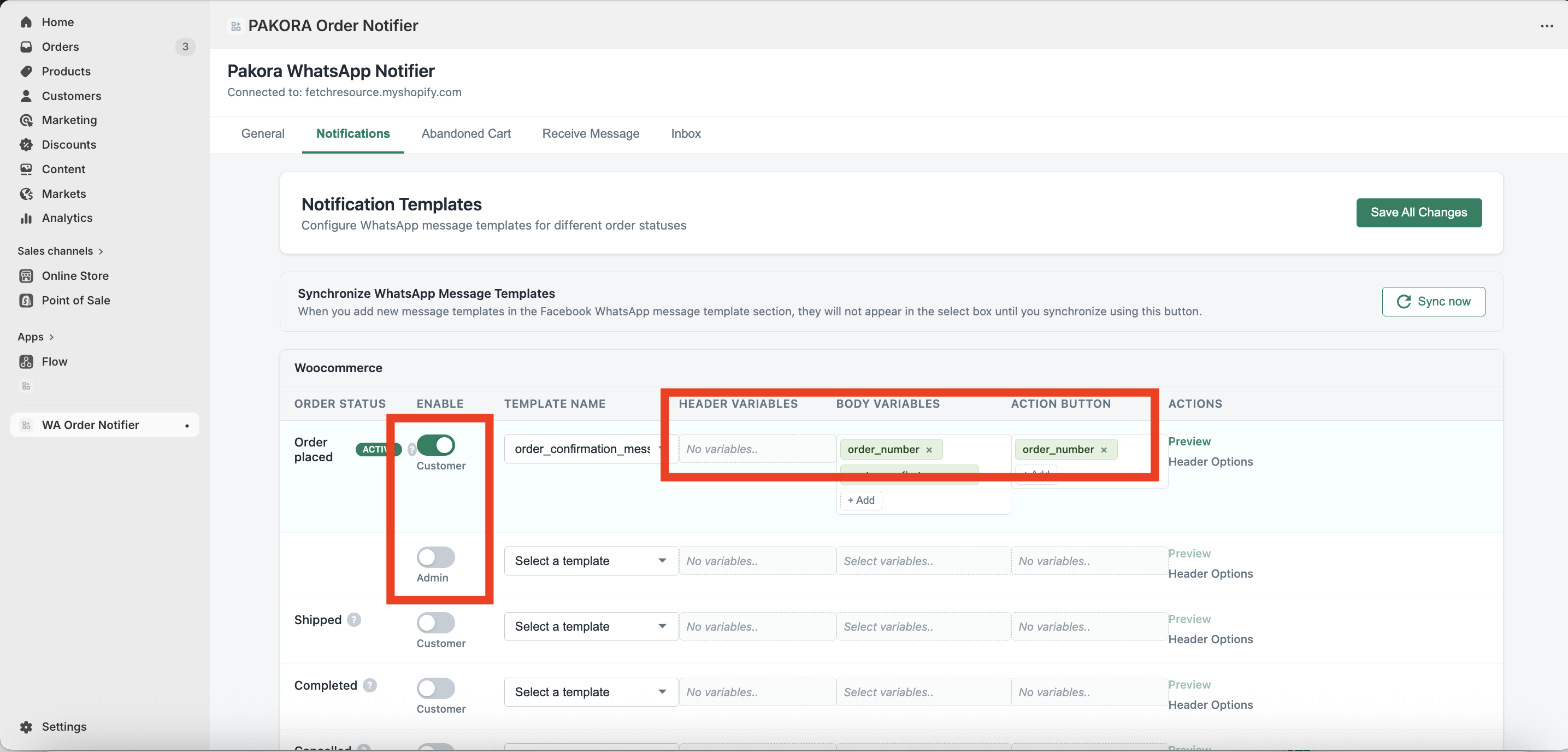Click the Settings gear icon

click(26, 726)
